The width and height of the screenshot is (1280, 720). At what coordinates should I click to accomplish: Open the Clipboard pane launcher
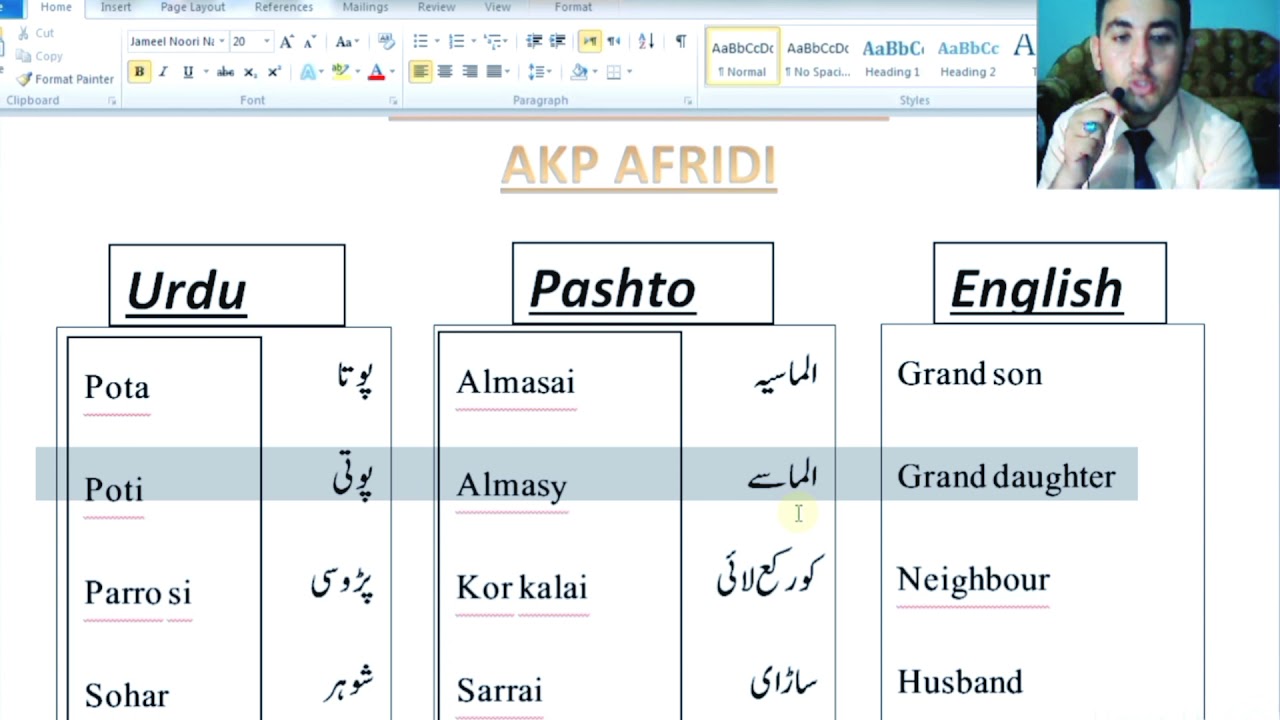point(111,101)
